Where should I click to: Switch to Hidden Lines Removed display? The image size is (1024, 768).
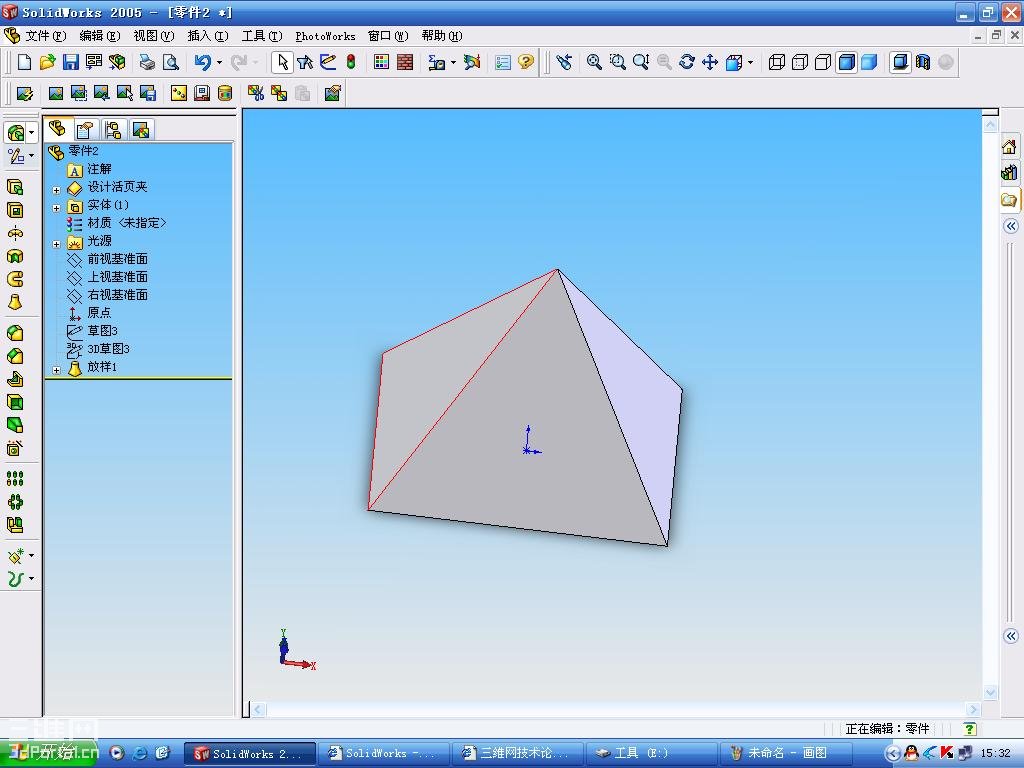(823, 62)
